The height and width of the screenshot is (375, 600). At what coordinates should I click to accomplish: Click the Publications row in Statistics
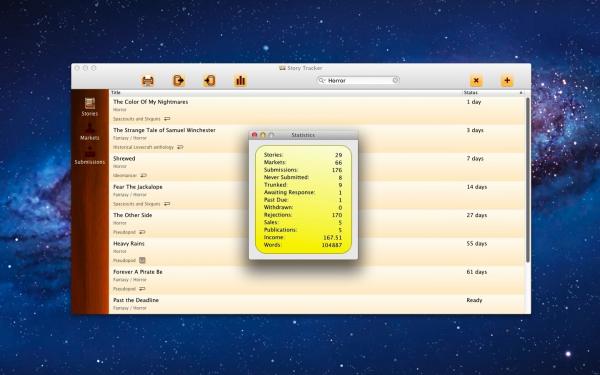coord(303,230)
